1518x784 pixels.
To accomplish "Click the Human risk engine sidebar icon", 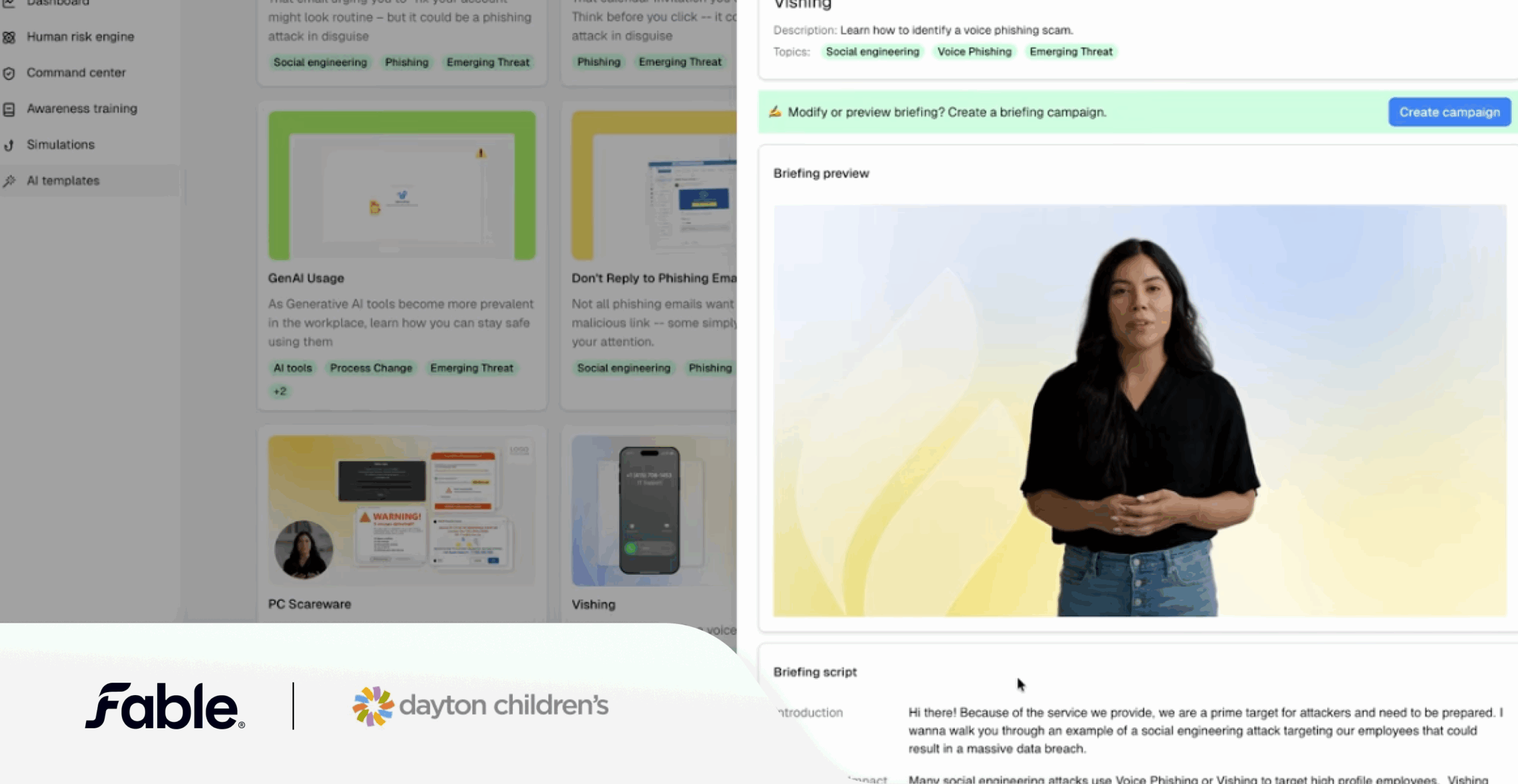I will tap(9, 37).
